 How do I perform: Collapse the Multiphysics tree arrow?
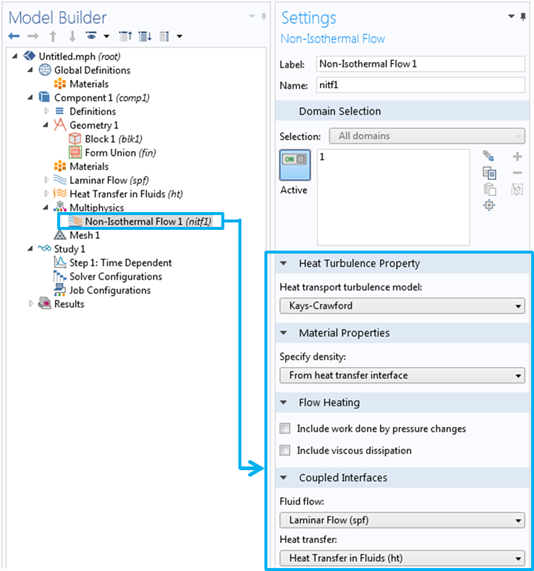coord(46,208)
